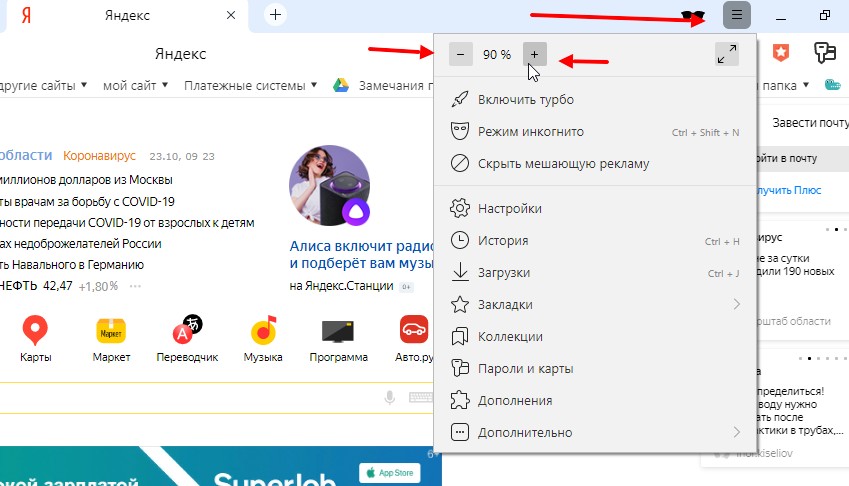Open the on-screen keyboard icon

[421, 398]
